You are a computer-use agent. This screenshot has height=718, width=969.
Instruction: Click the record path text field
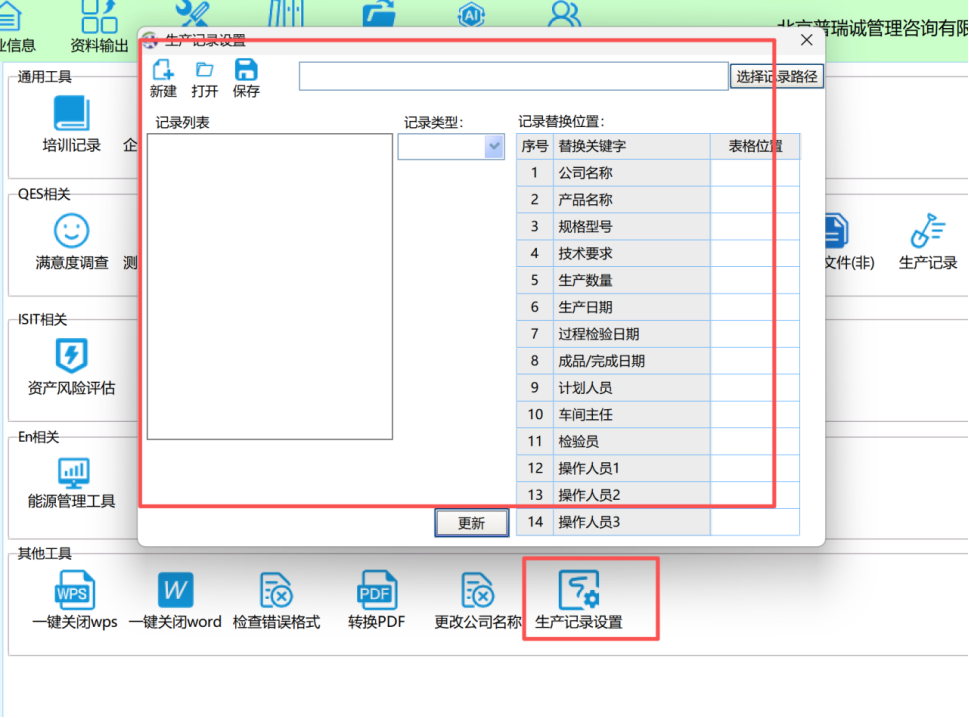point(513,77)
